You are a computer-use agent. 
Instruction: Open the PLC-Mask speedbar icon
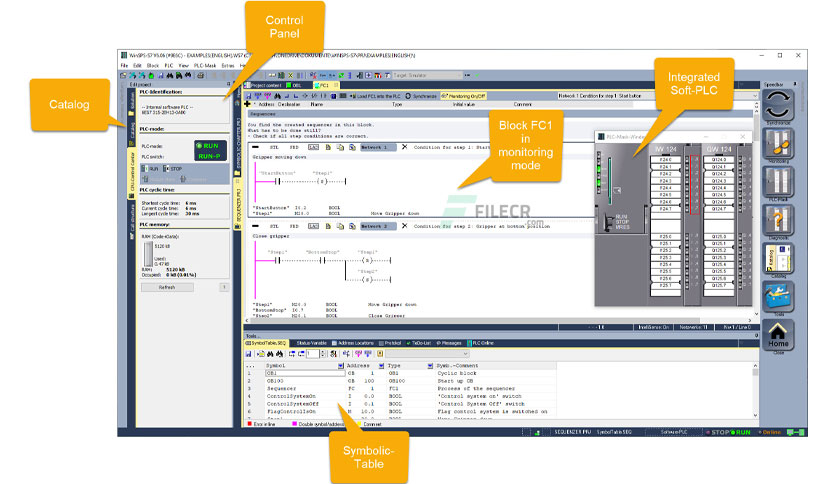click(778, 181)
